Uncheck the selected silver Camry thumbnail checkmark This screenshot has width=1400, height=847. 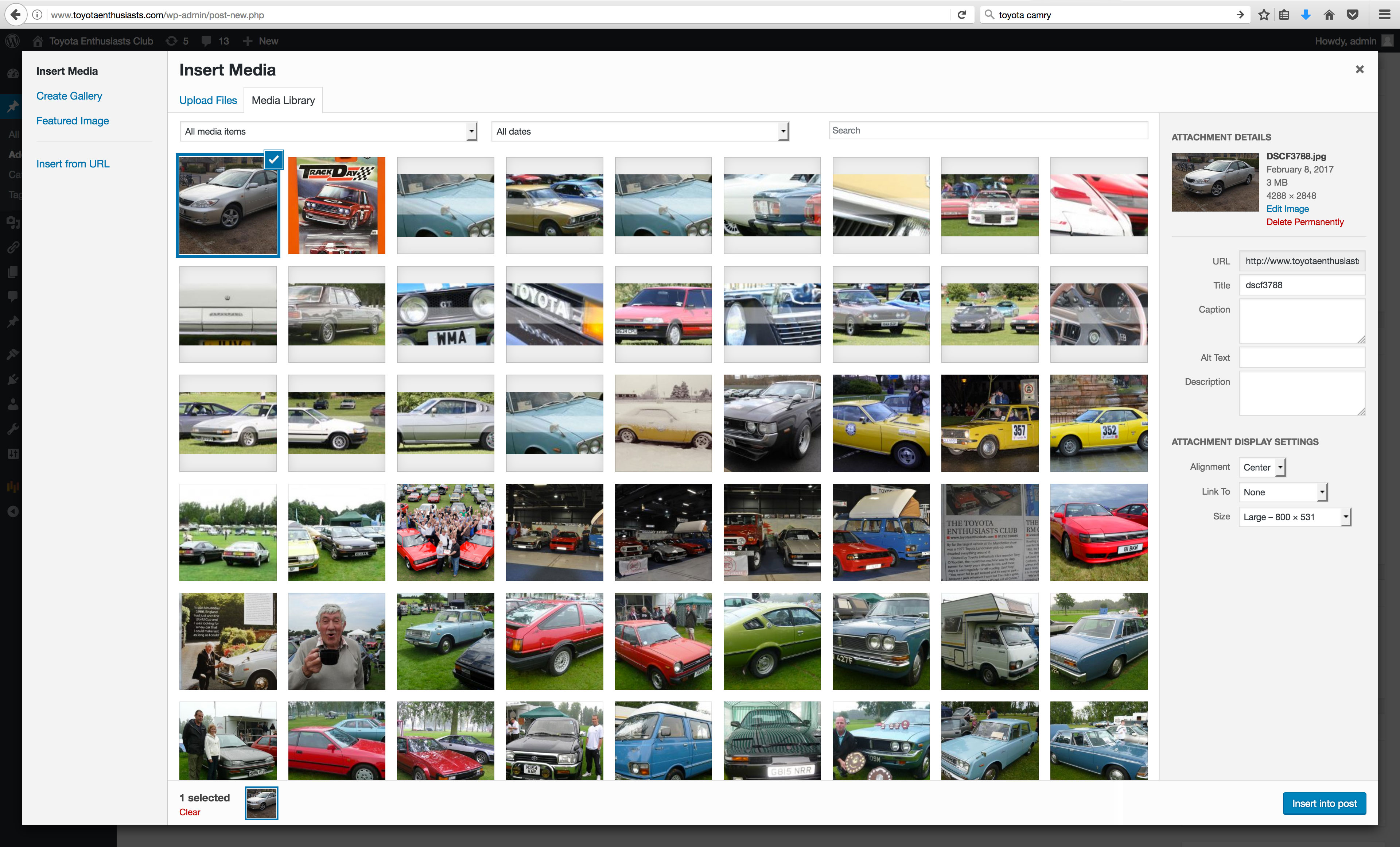[273, 160]
